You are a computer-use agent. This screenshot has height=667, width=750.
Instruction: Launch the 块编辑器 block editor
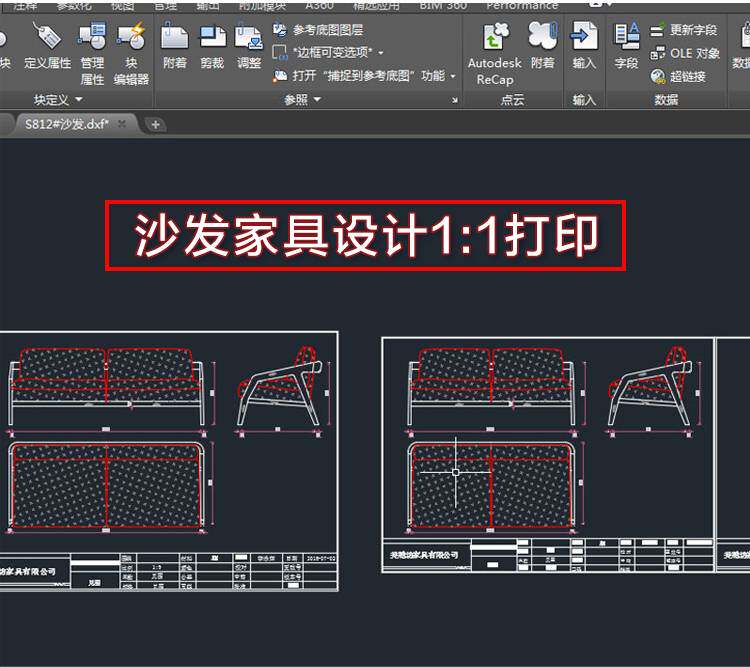point(131,36)
